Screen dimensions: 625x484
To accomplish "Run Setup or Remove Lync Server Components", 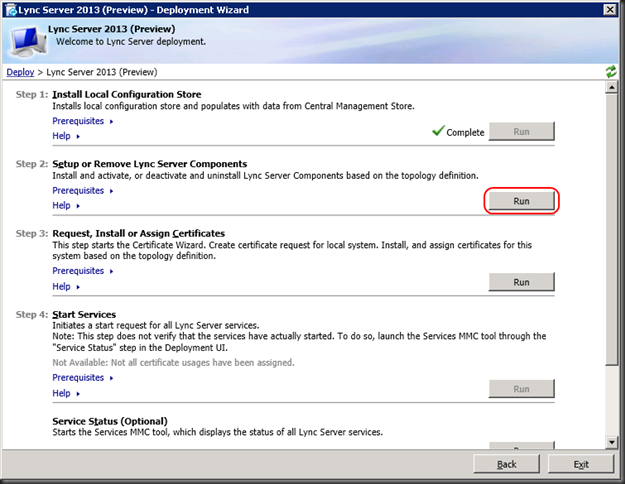I will tap(521, 201).
